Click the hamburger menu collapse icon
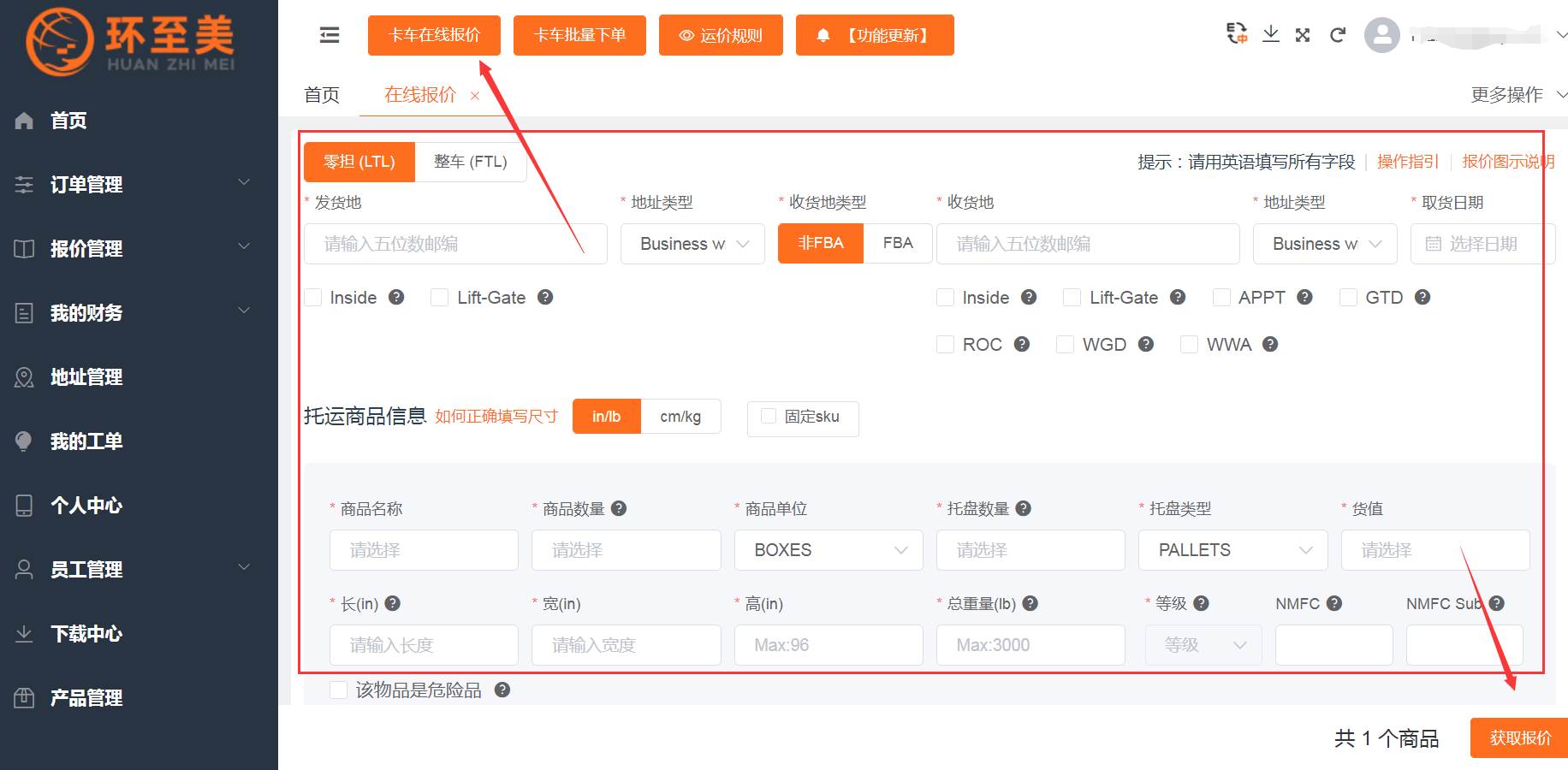This screenshot has width=1568, height=770. [330, 35]
